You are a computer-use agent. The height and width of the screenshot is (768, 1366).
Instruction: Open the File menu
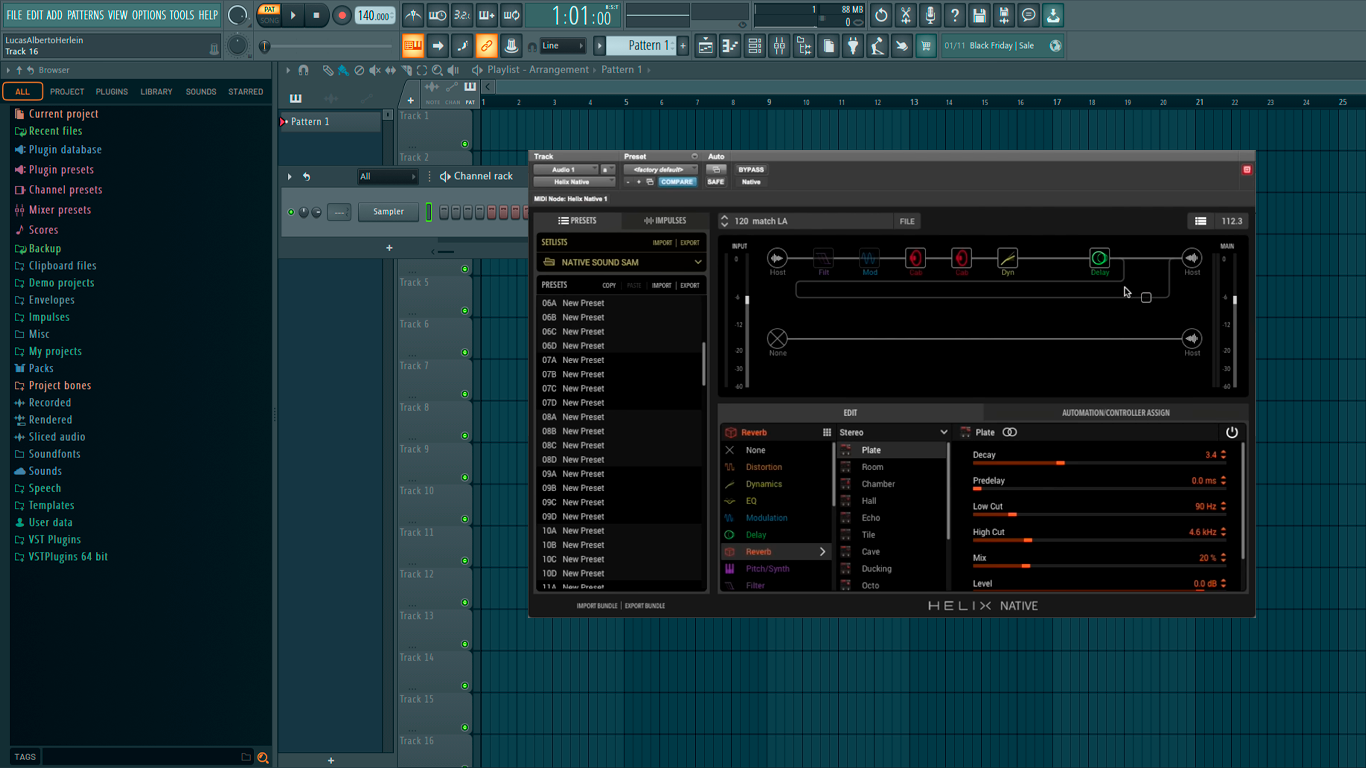point(14,15)
